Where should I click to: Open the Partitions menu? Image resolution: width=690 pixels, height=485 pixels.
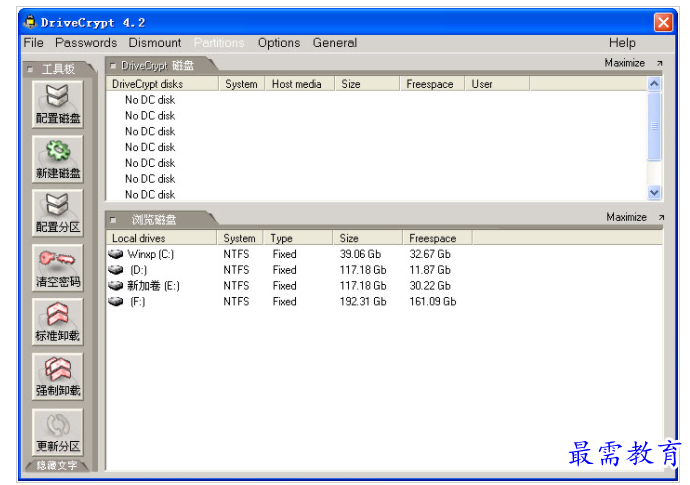pos(219,43)
